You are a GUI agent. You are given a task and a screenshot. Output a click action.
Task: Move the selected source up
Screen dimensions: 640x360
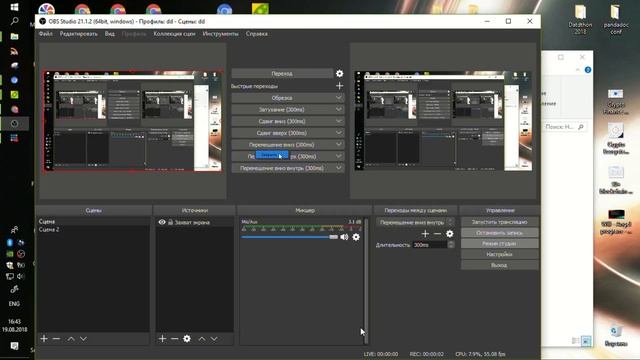click(202, 339)
